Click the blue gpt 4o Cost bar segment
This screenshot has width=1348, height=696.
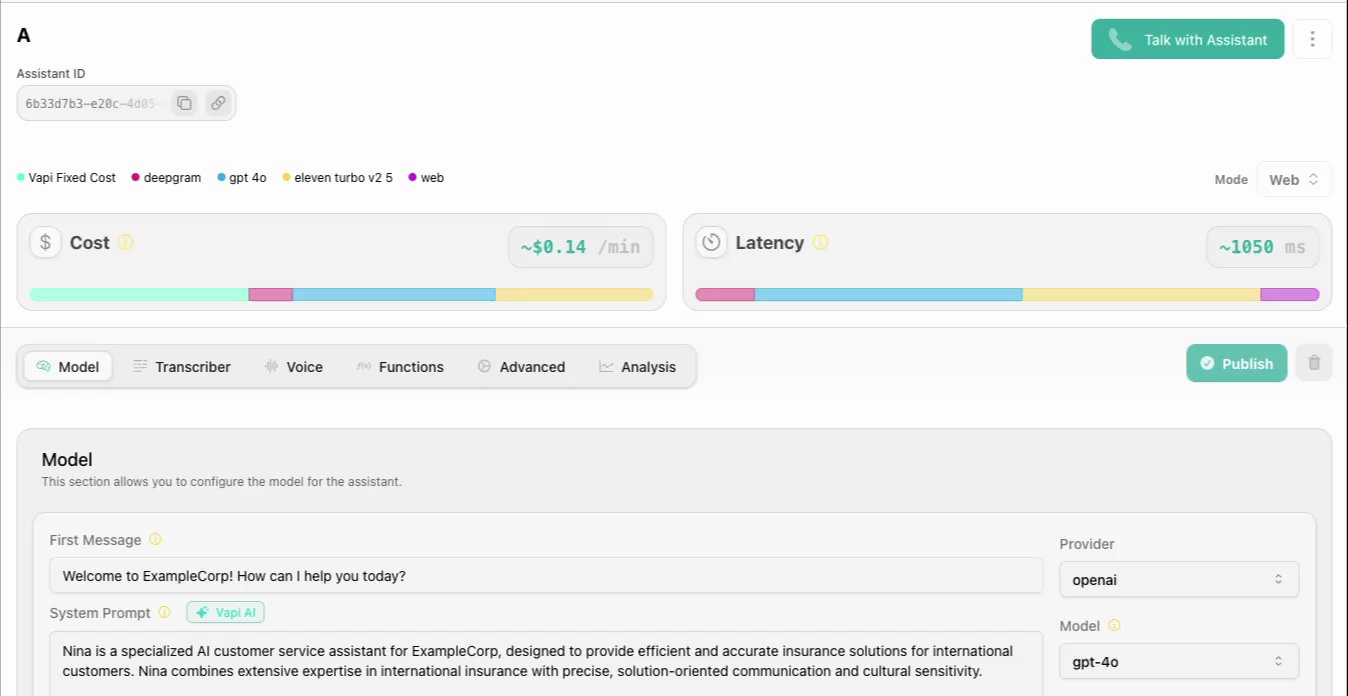pos(394,295)
